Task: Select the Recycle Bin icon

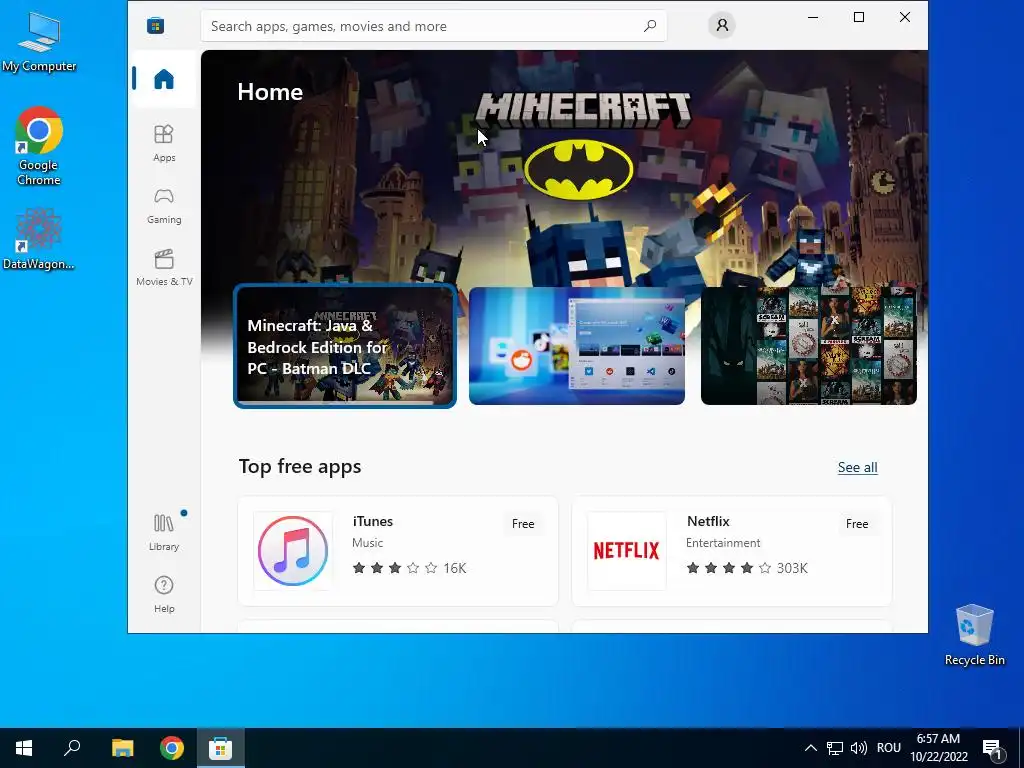Action: tap(974, 635)
